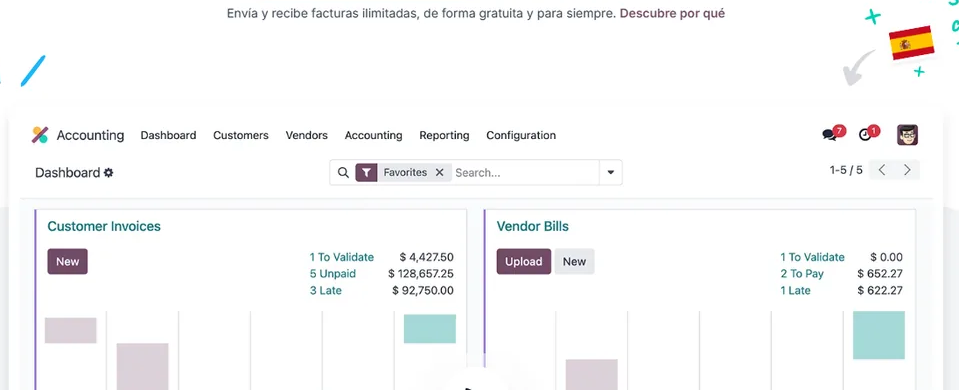Open the Accounting menu item
The height and width of the screenshot is (390, 959).
(373, 135)
